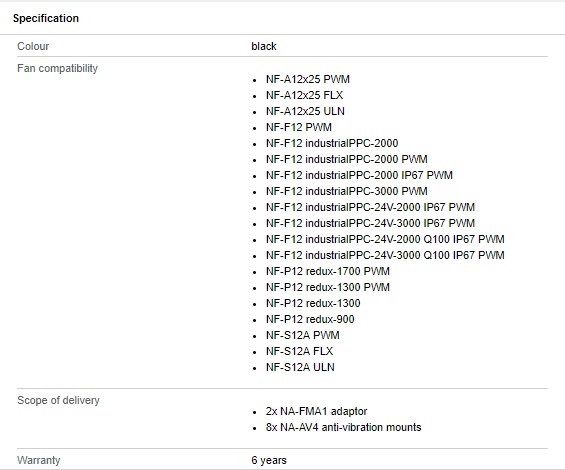Click NF-F12 industrialPPC-3000 PWM item
This screenshot has width=565, height=470.
[x=347, y=191]
